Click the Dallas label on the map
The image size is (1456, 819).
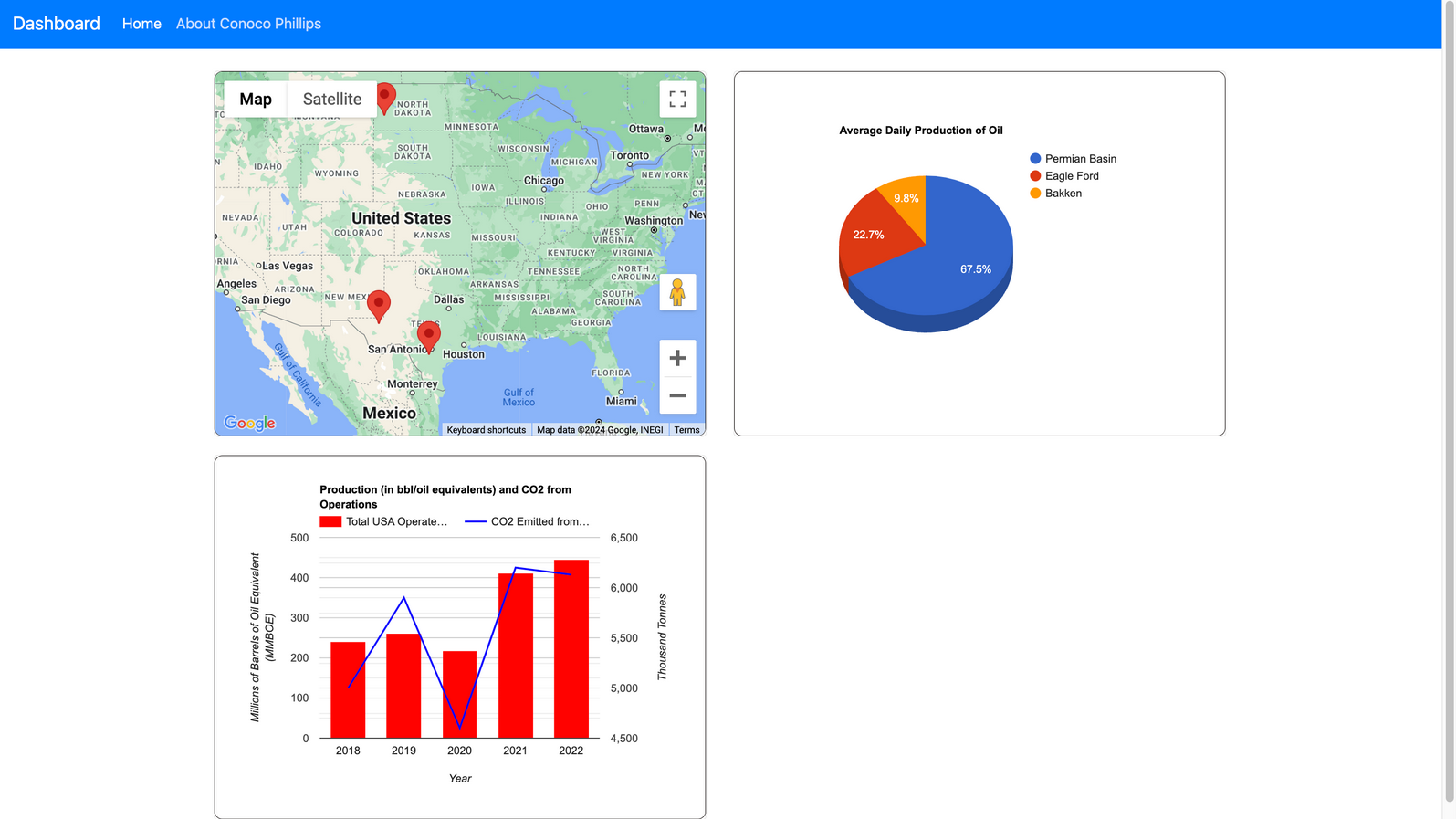[x=448, y=299]
